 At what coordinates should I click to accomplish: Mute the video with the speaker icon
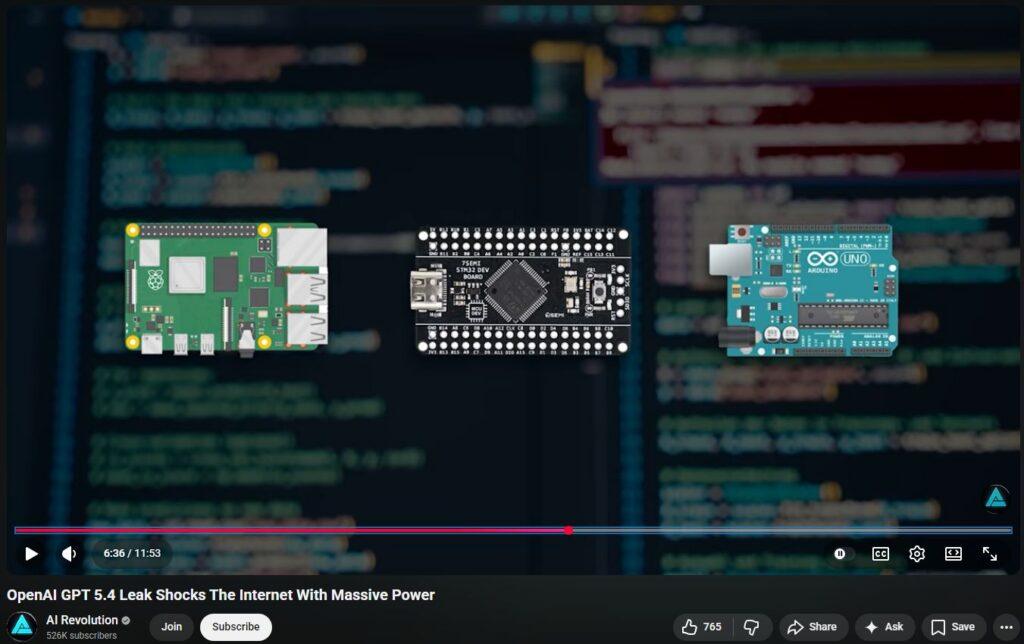(69, 553)
